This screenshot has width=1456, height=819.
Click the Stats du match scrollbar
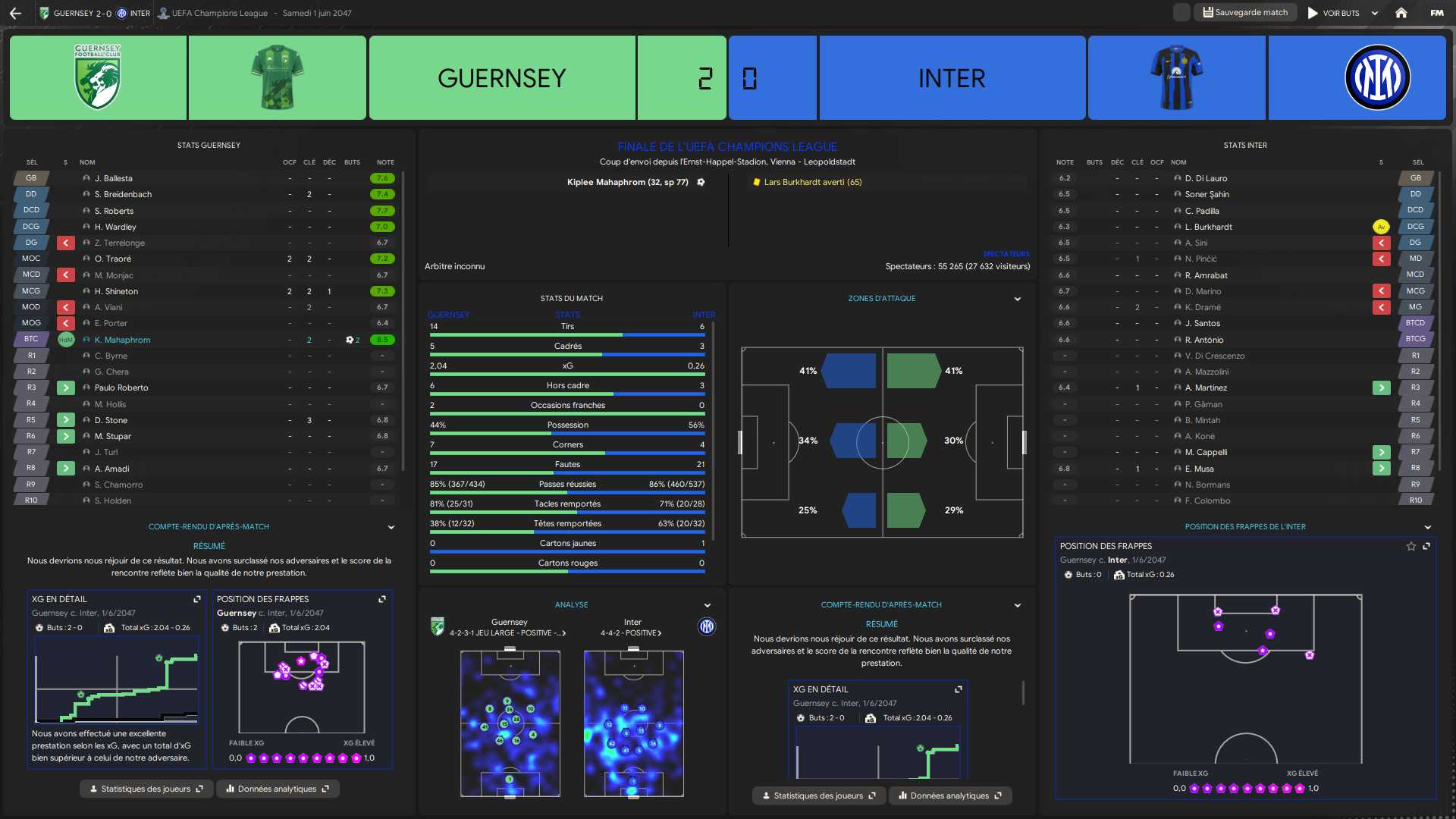[x=714, y=432]
